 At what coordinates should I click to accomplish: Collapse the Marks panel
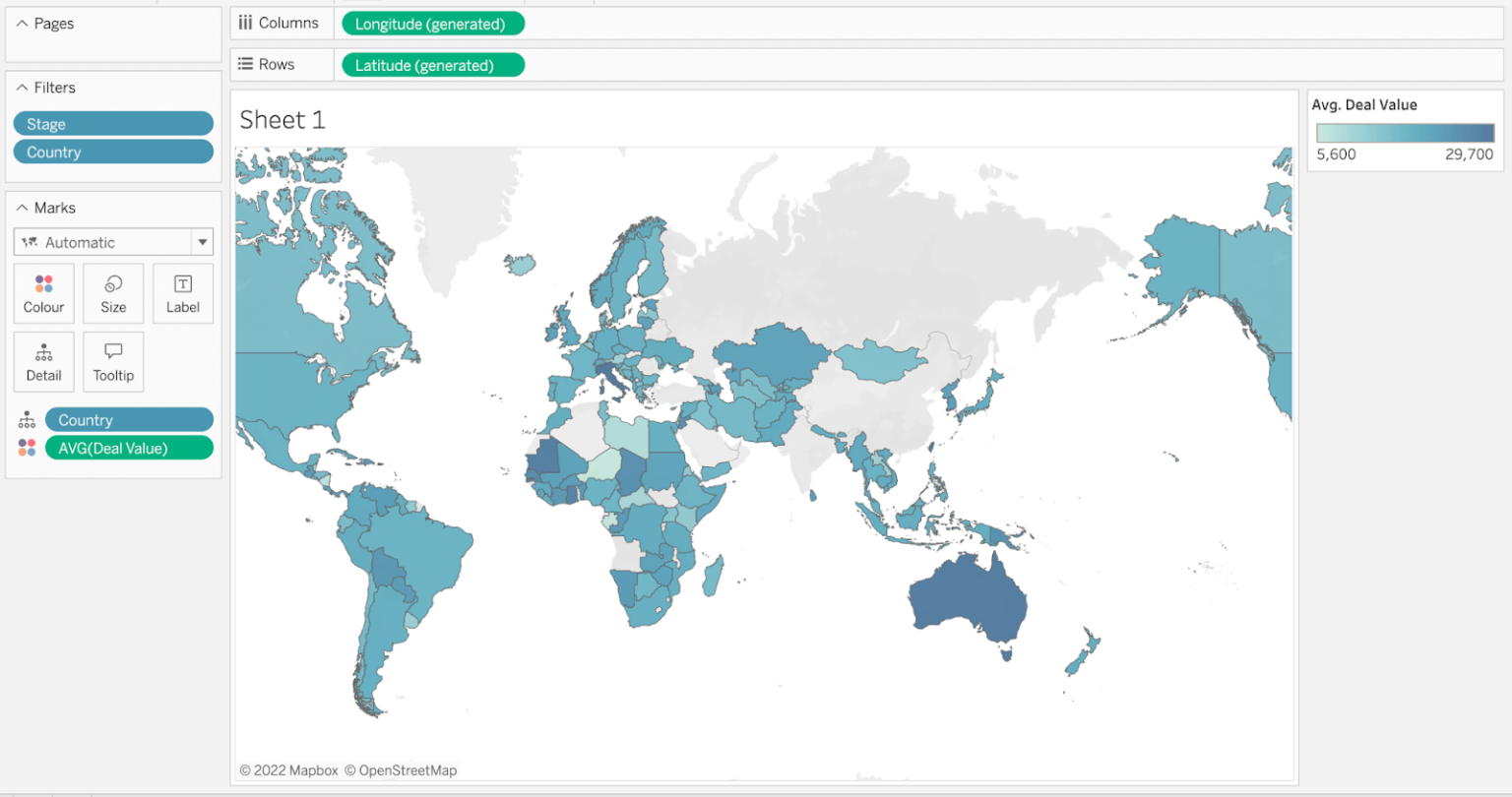click(x=21, y=207)
